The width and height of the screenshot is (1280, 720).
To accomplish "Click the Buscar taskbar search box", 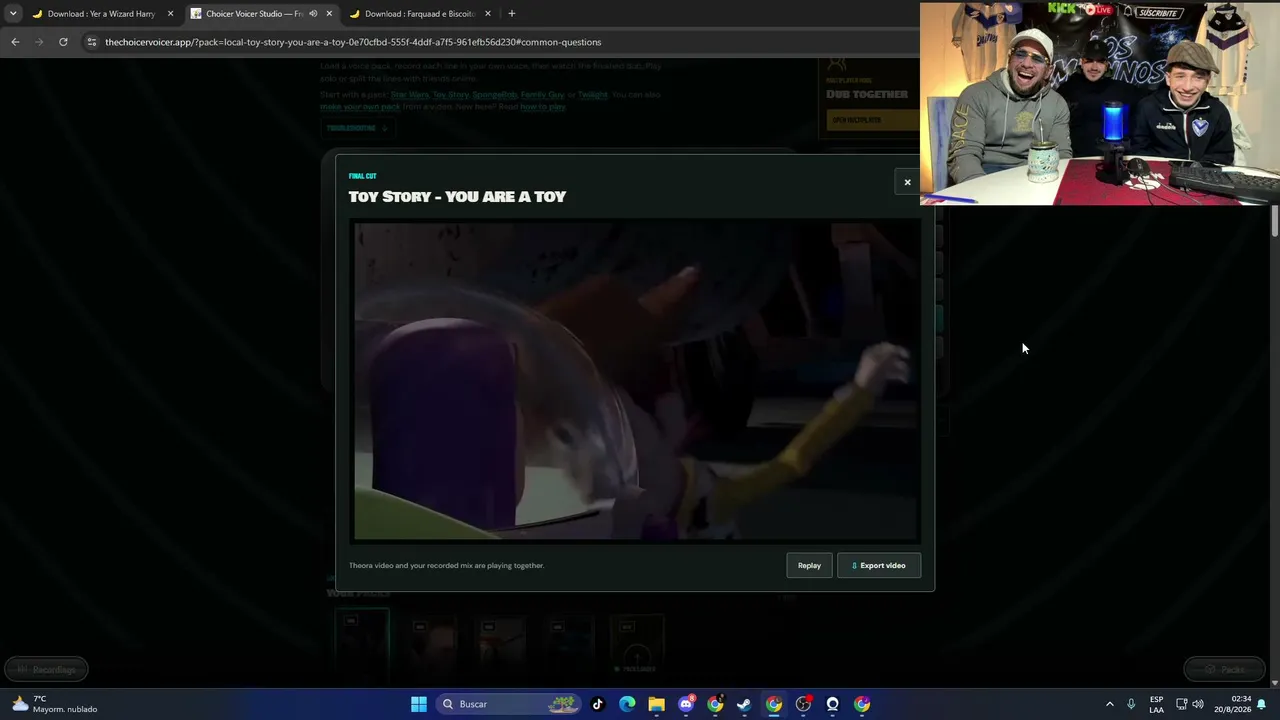I will [509, 704].
